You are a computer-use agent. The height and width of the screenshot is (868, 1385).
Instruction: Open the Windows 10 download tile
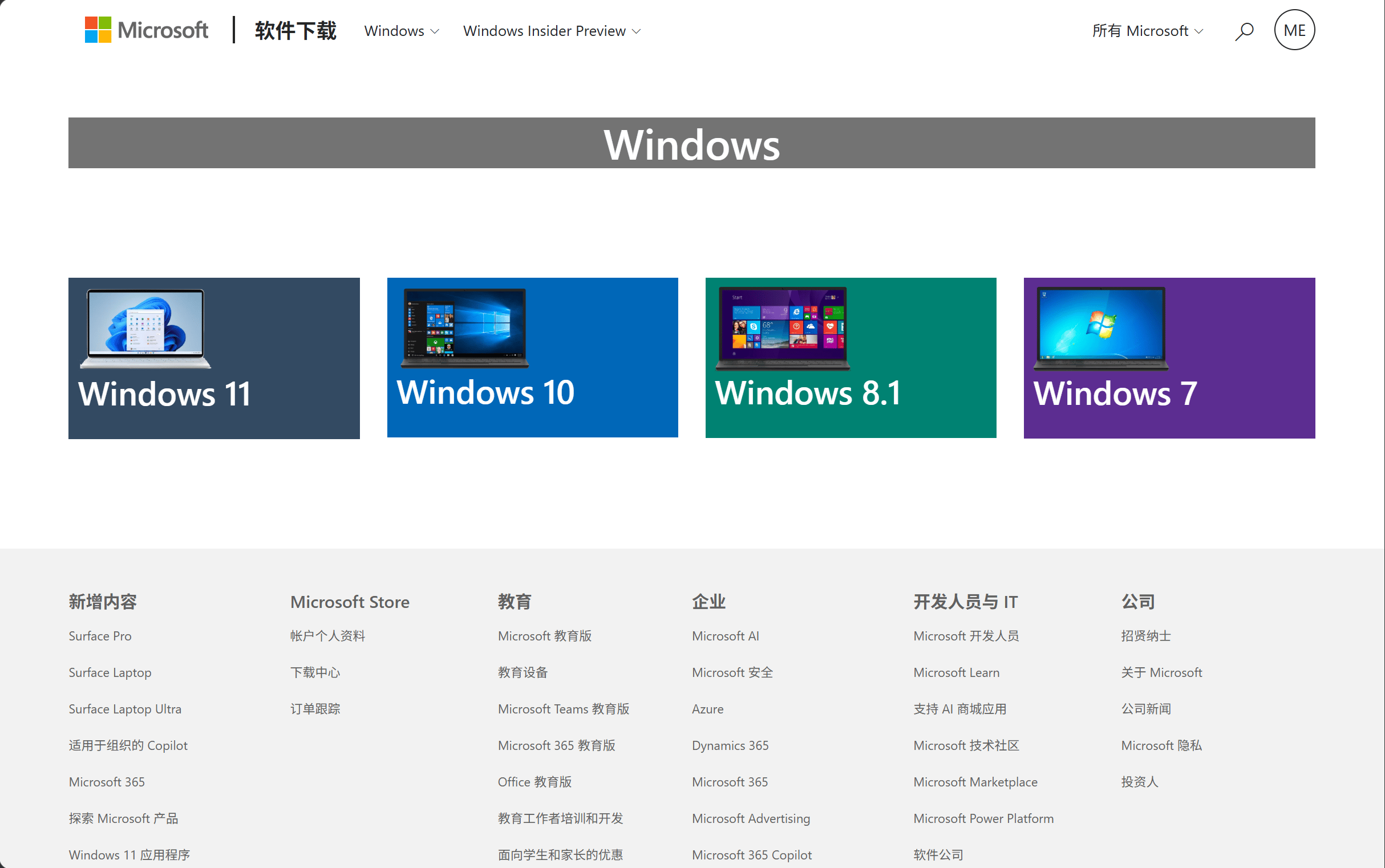532,358
